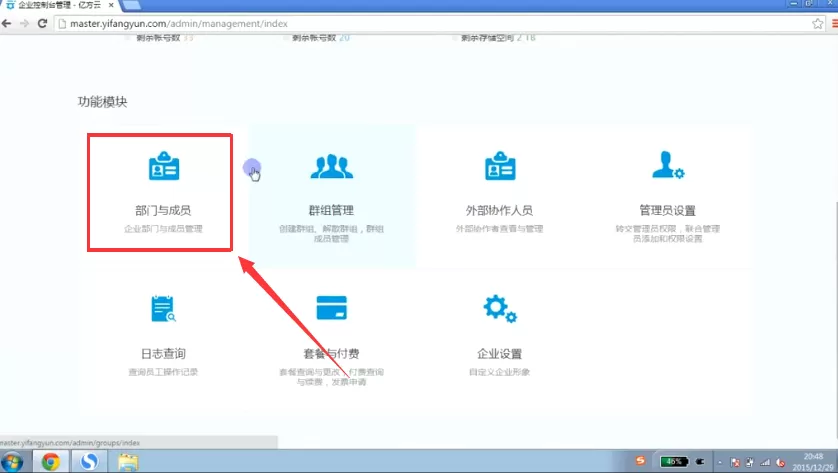Image resolution: width=838 pixels, height=473 pixels.
Task: Click the 自定义企业形象 description text
Action: [x=499, y=372]
